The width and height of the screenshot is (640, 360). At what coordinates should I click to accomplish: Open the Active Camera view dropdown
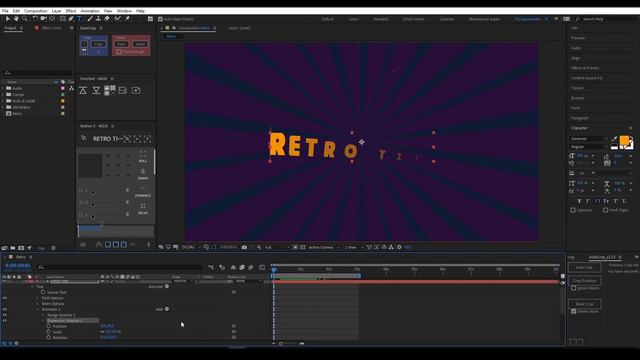324,247
